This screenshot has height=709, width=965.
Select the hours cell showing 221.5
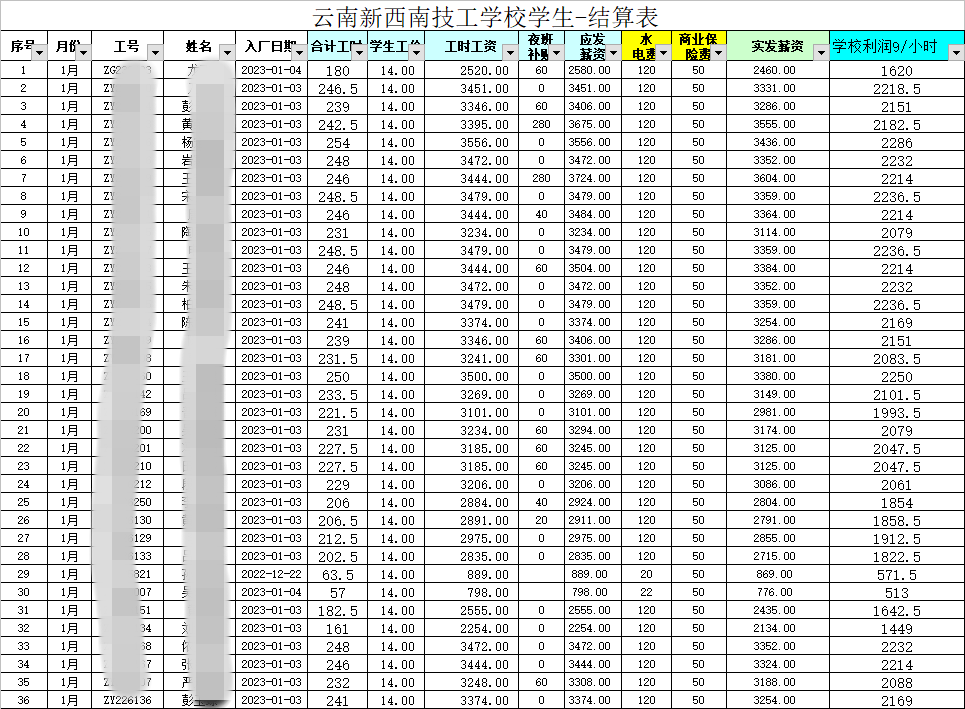coord(337,412)
